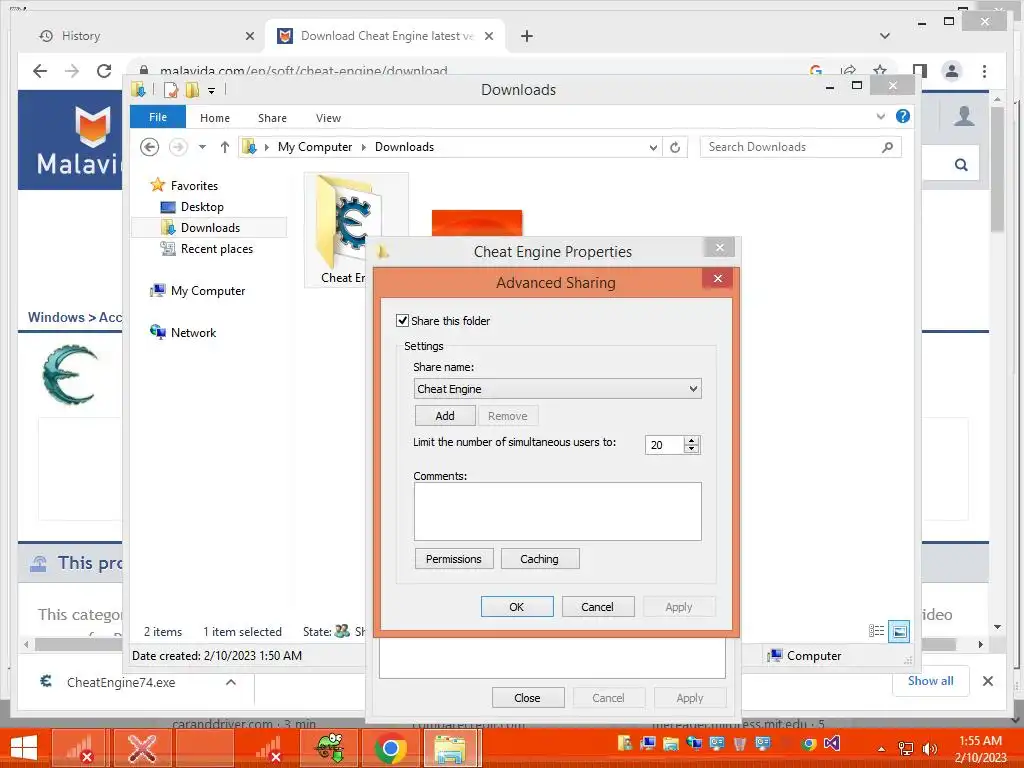This screenshot has height=768, width=1024.
Task: Open the recent locations dropdown arrow
Action: tap(202, 147)
